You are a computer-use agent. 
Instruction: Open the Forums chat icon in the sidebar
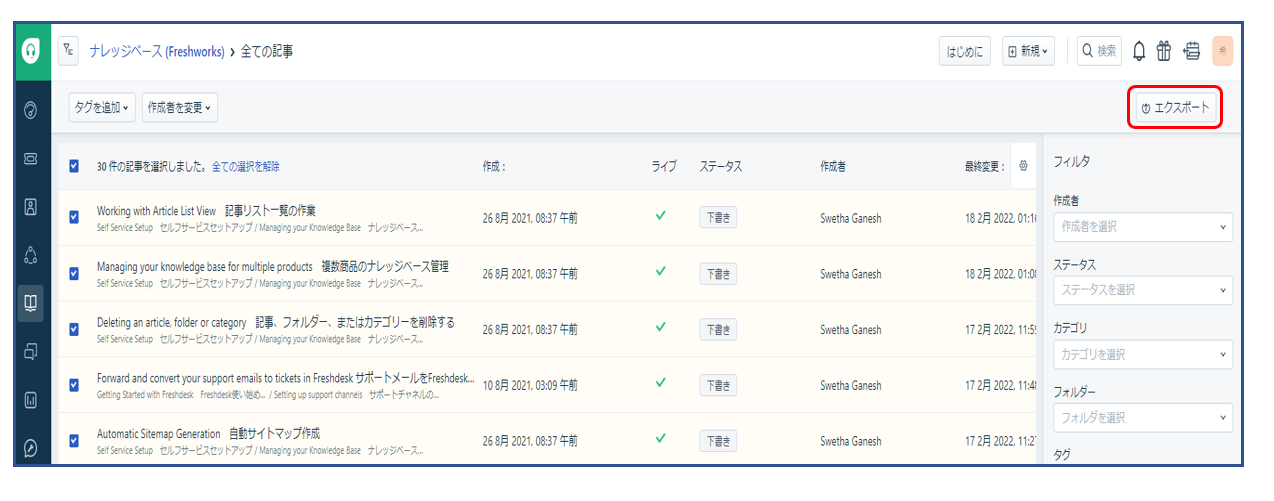tap(31, 351)
